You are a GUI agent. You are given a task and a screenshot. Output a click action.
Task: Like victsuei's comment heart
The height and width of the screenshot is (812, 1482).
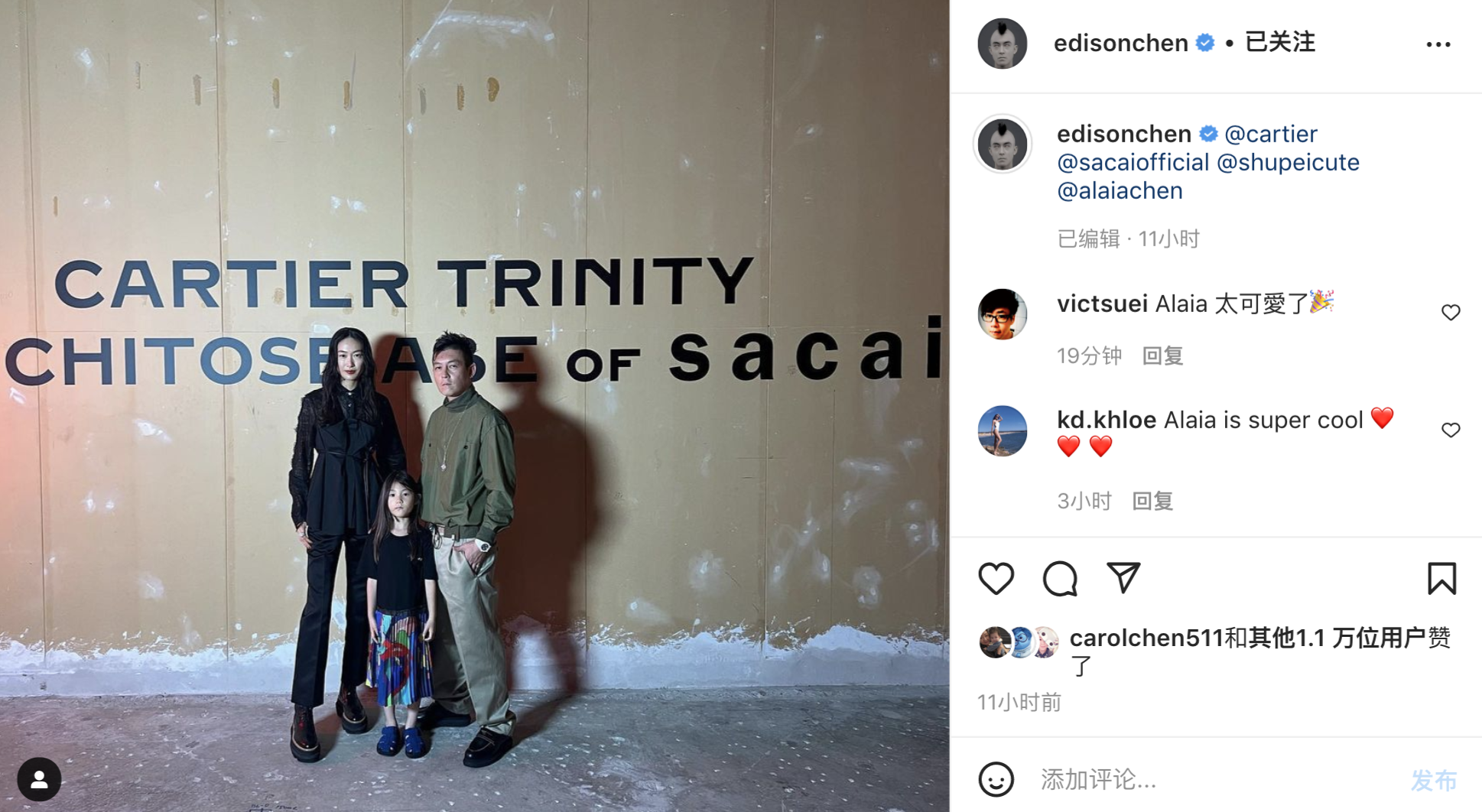pyautogui.click(x=1451, y=312)
